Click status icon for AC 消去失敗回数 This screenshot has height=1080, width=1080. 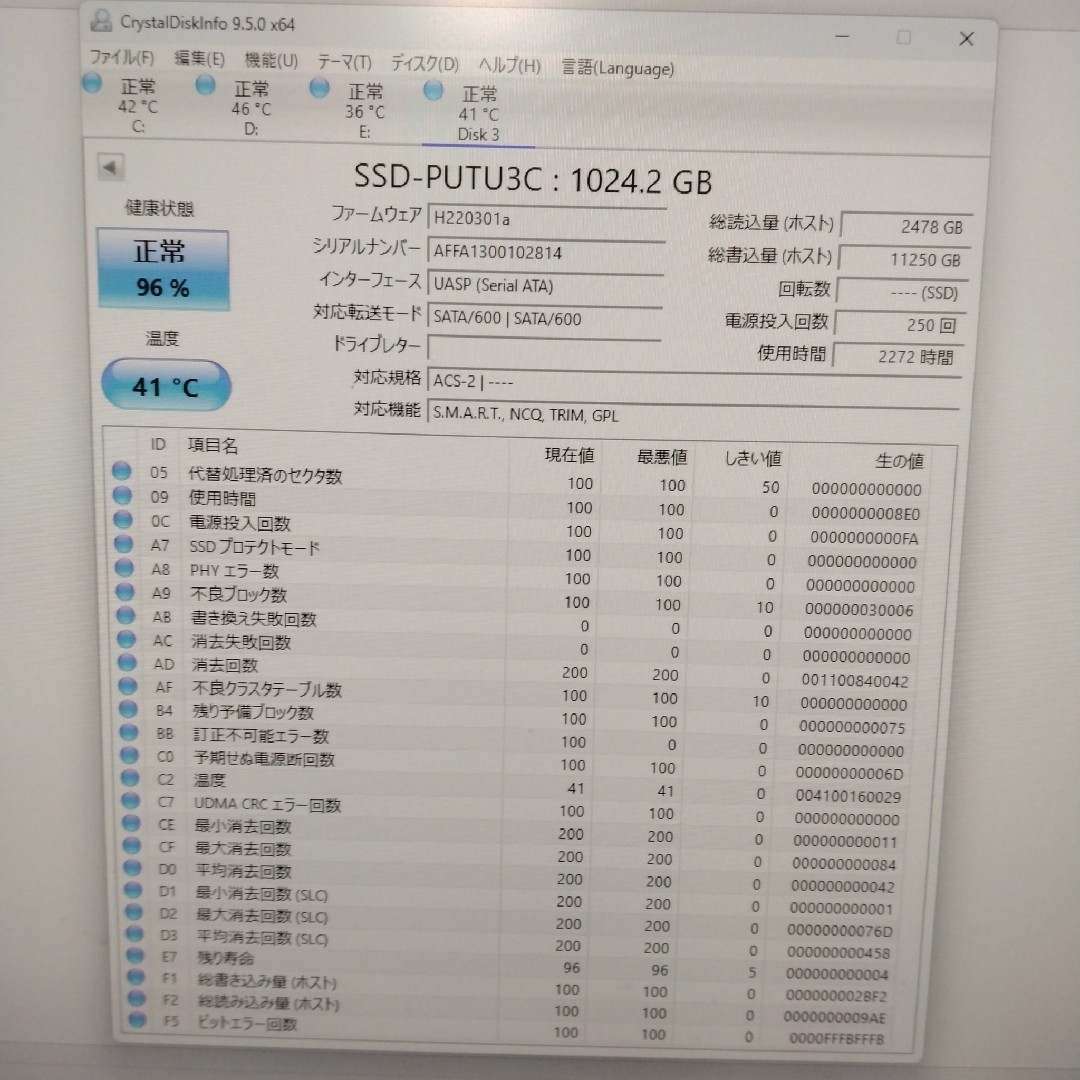(127, 639)
